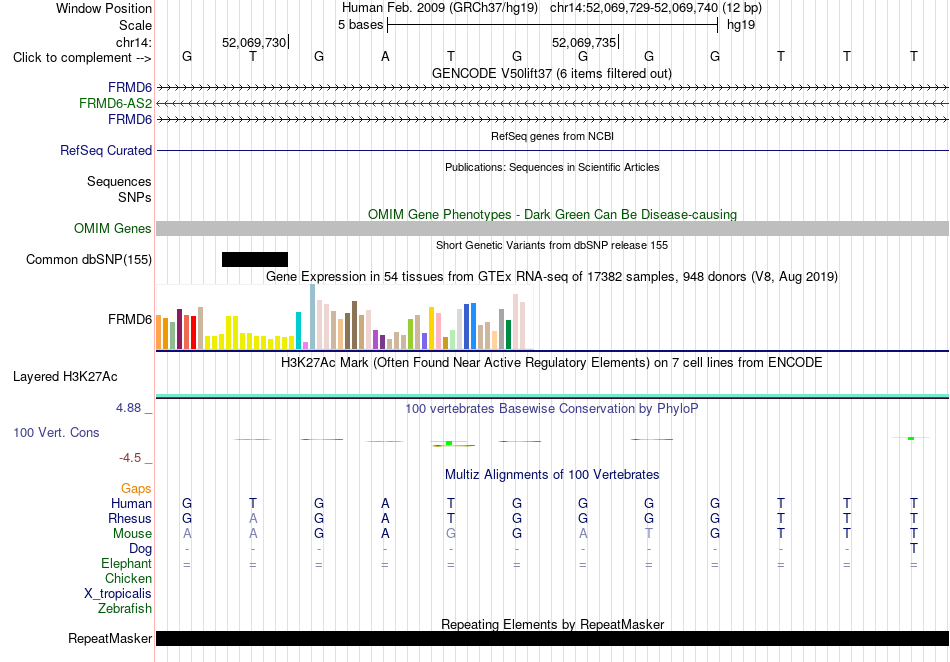Click the Scale label
Image resolution: width=950 pixels, height=662 pixels.
(x=135, y=25)
